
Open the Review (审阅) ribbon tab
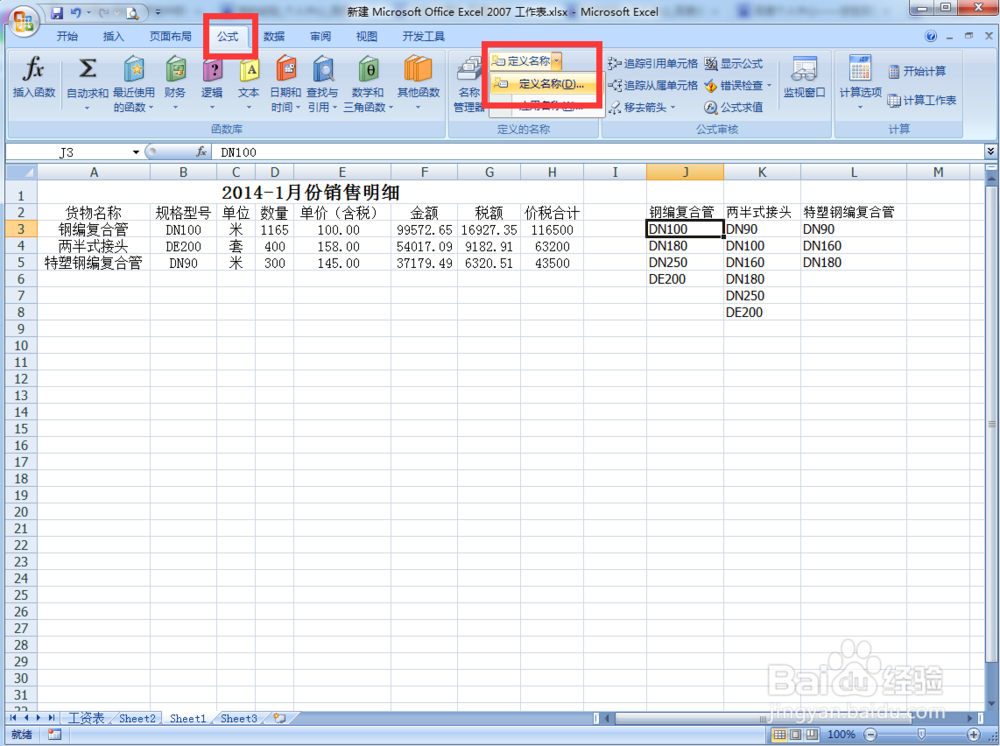click(x=320, y=36)
